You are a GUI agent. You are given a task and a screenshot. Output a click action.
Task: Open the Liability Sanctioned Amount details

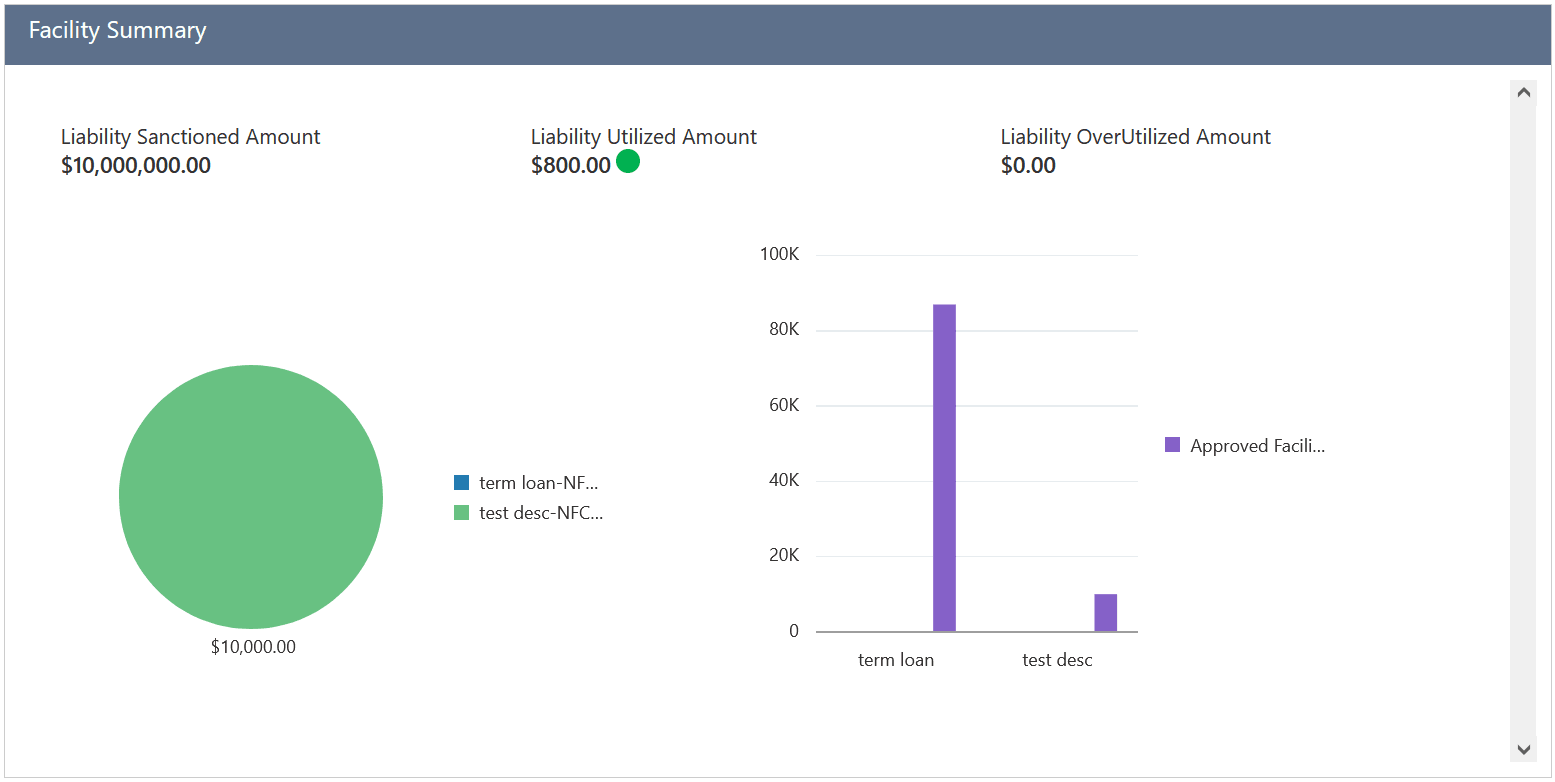point(190,136)
